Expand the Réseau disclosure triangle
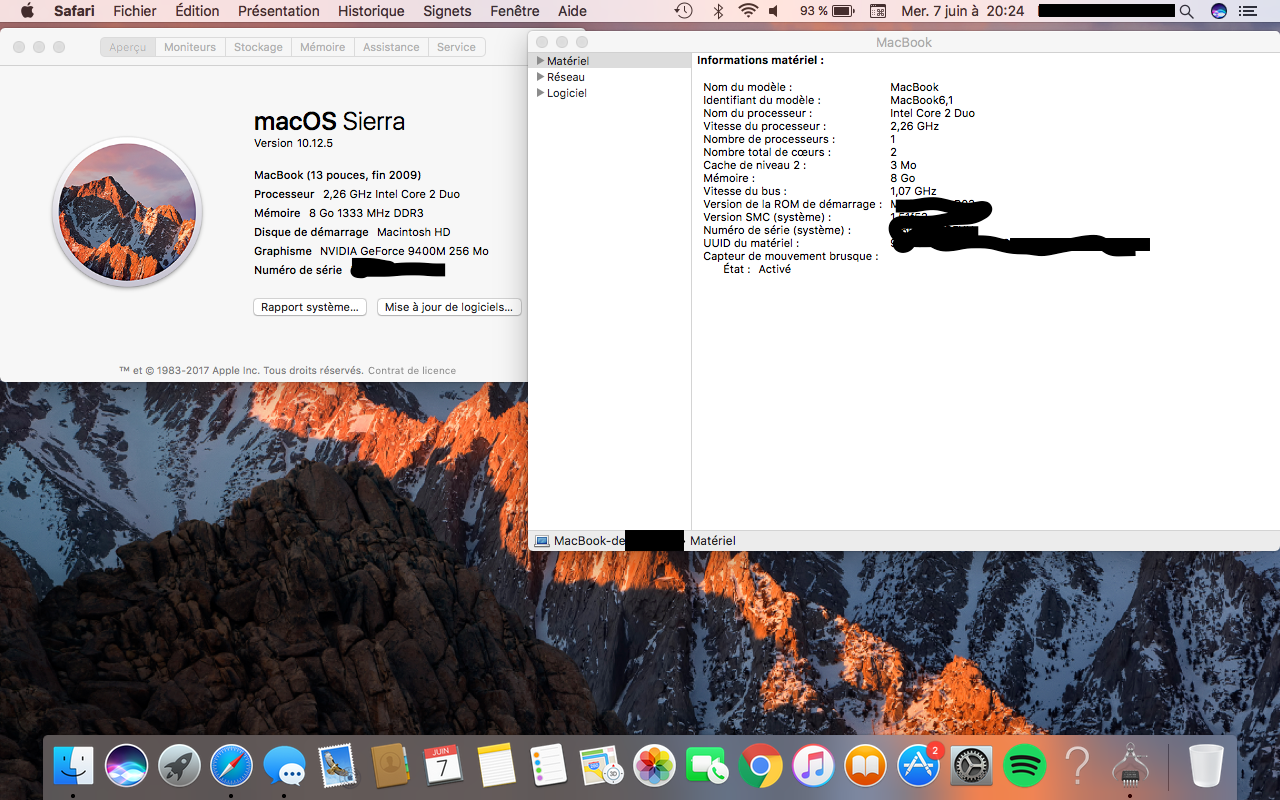 pyautogui.click(x=541, y=77)
